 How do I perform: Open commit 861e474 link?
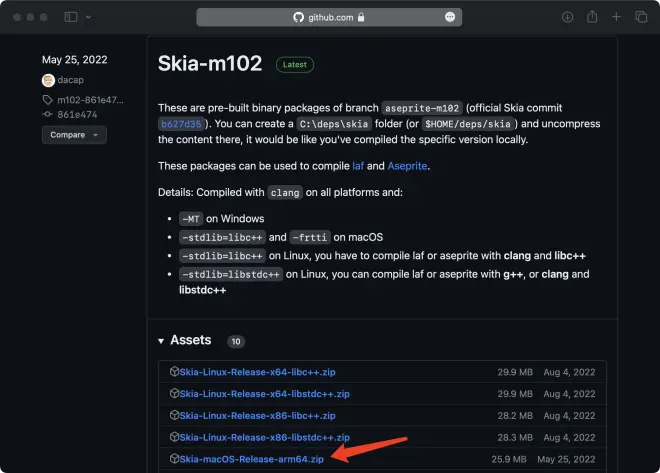77,114
